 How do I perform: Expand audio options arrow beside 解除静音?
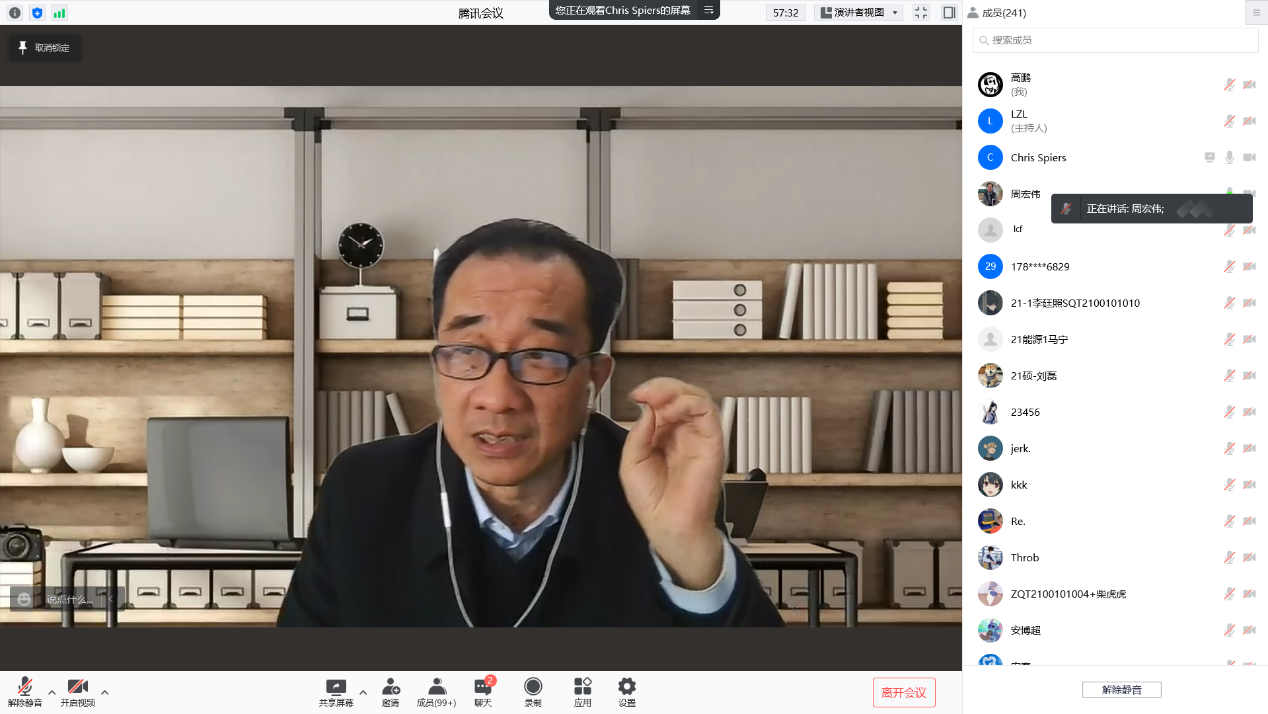point(52,692)
